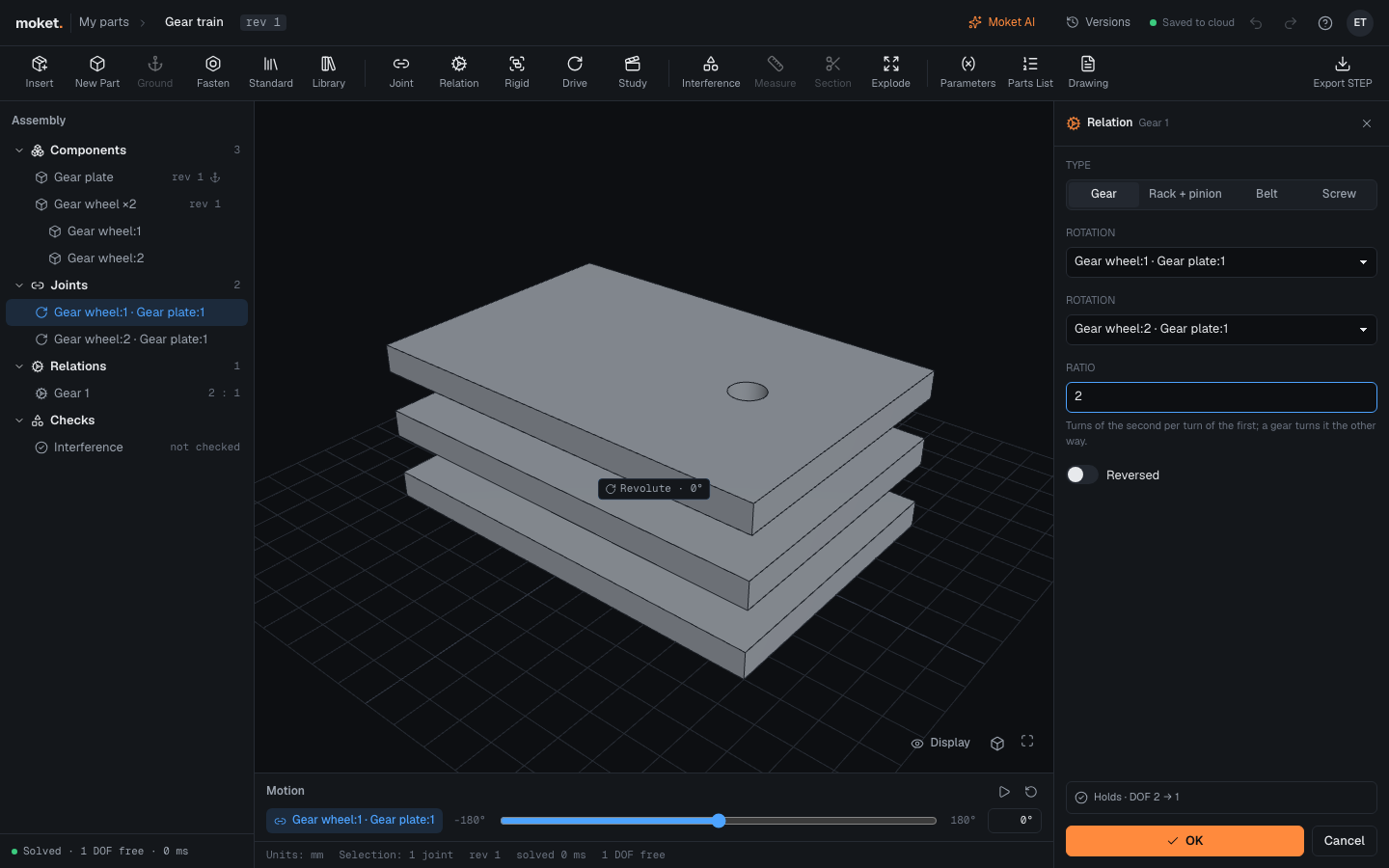Reset the motion to start
Screen dimensions: 1389x868
click(1031, 792)
